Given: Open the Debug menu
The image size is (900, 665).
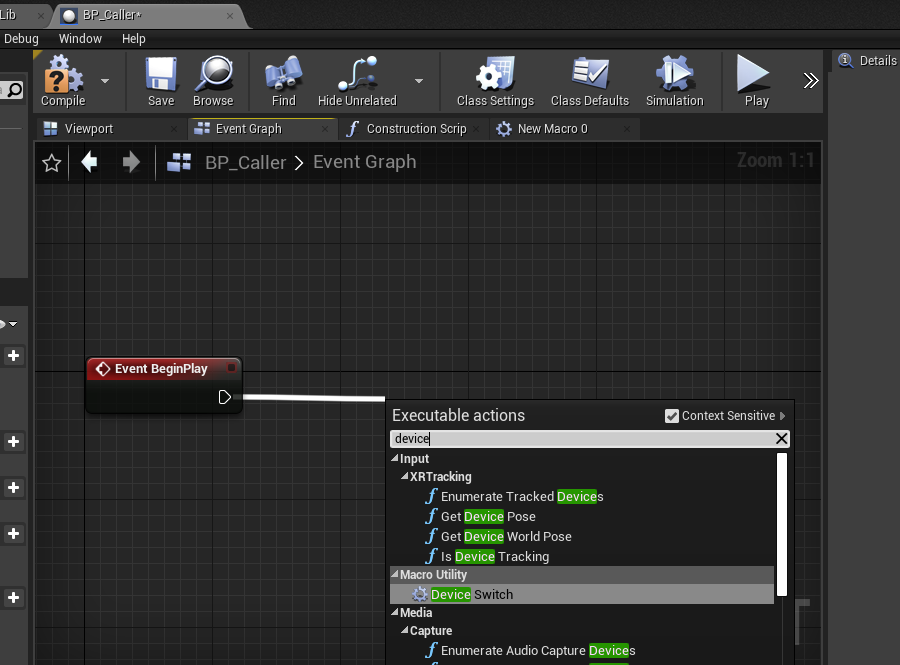Looking at the screenshot, I should pos(21,38).
